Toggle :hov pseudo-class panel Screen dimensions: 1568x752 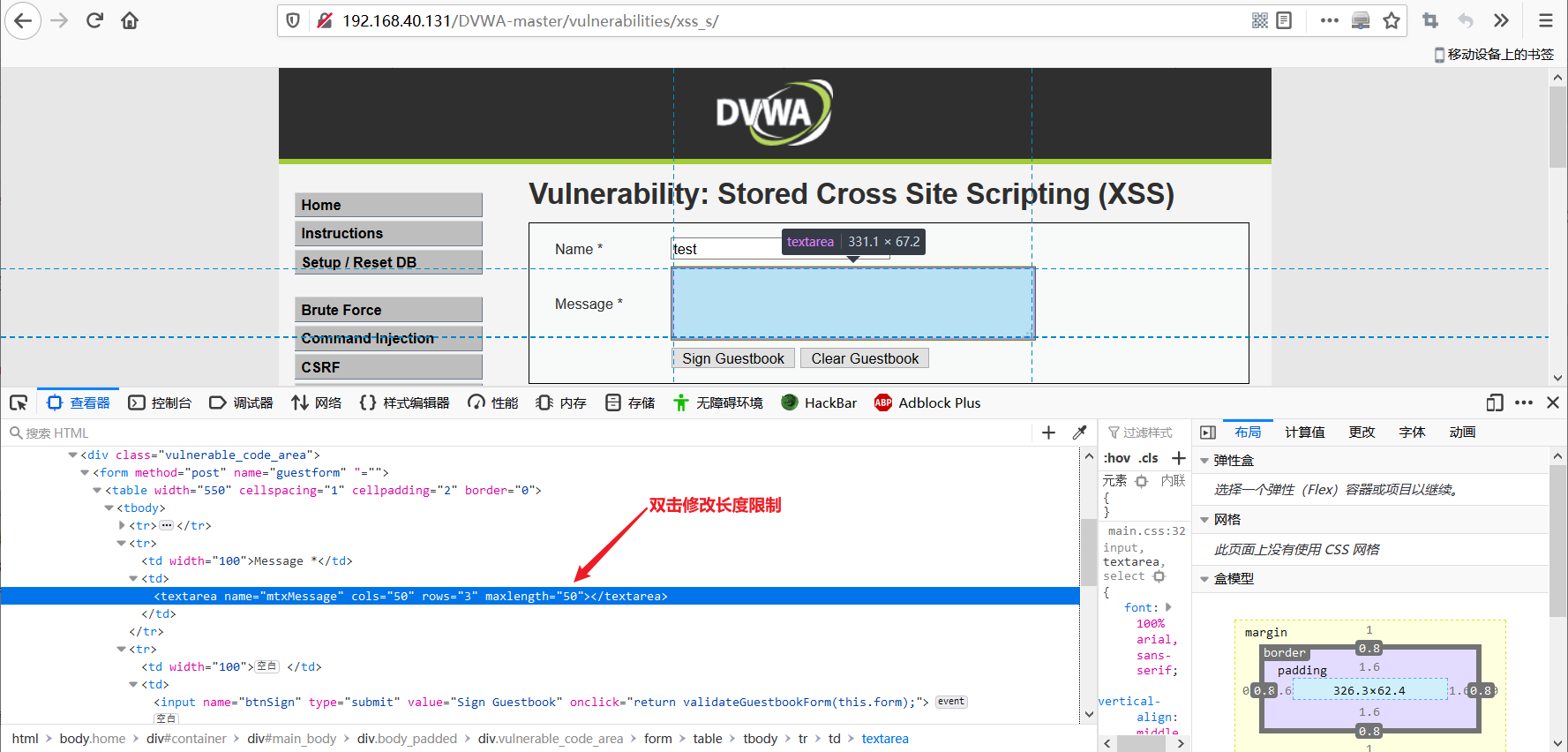1116,458
